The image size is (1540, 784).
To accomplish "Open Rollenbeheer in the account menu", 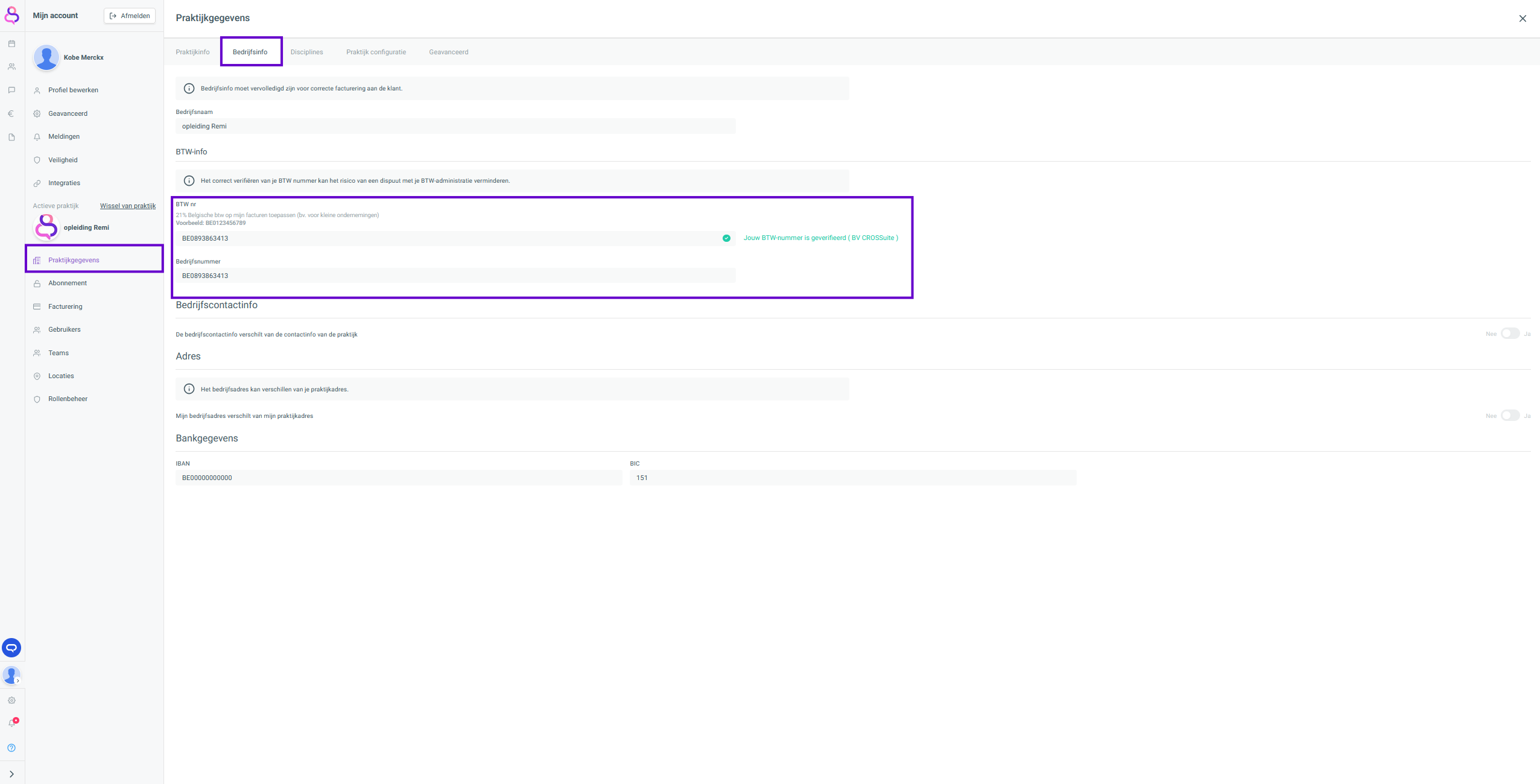I will tap(68, 399).
